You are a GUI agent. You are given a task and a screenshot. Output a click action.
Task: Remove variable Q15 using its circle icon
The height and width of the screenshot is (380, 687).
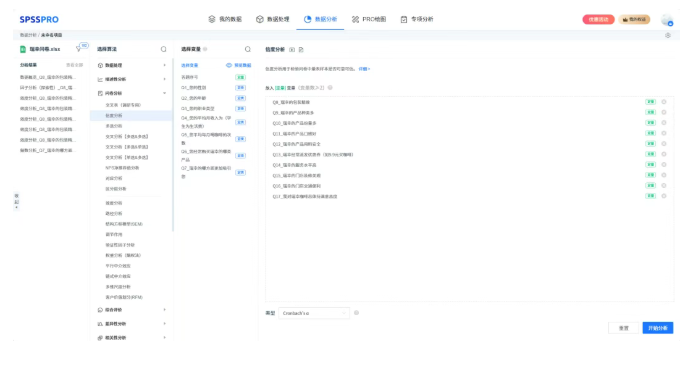coord(664,175)
